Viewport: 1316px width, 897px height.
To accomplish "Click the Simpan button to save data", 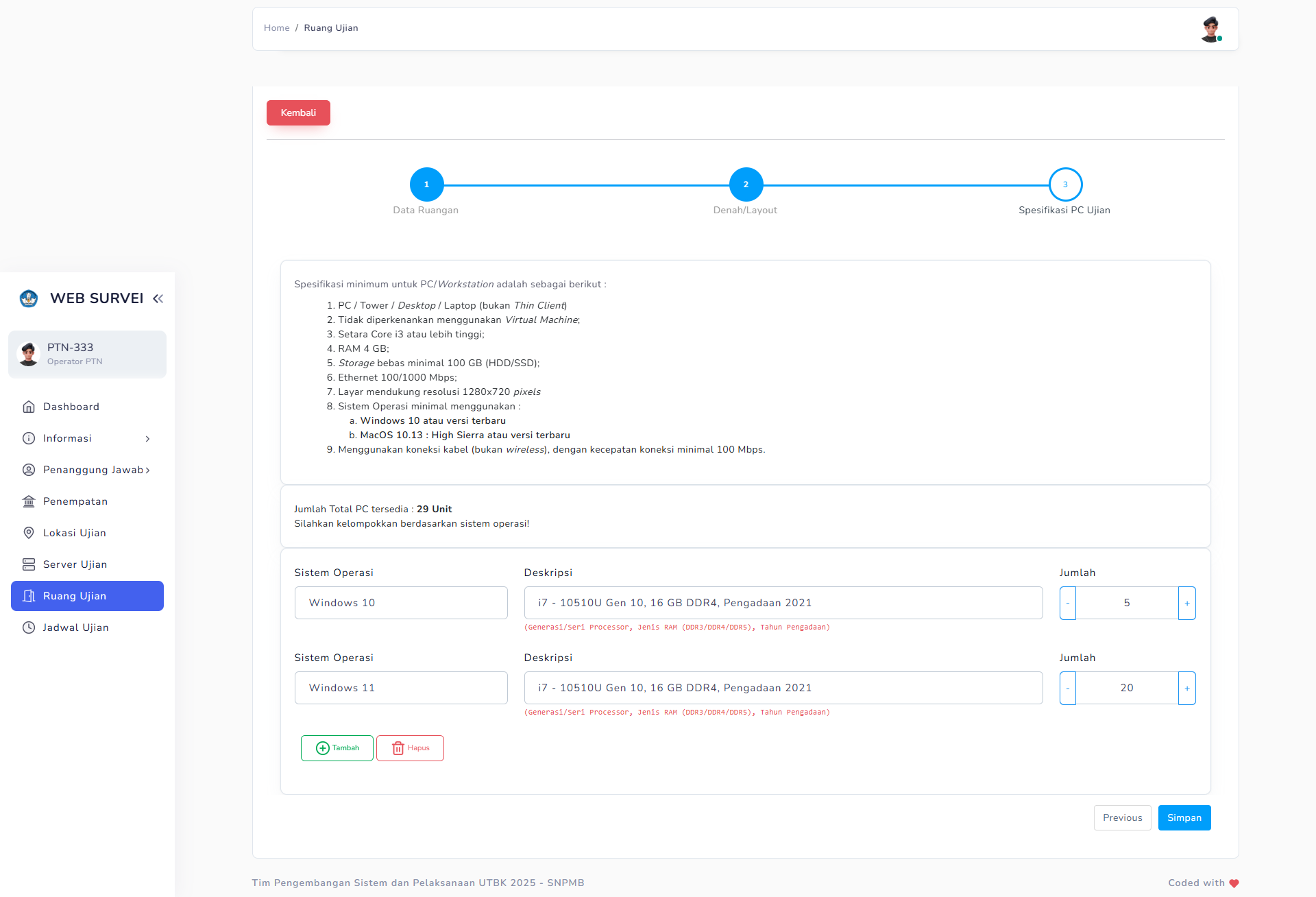I will (1184, 817).
